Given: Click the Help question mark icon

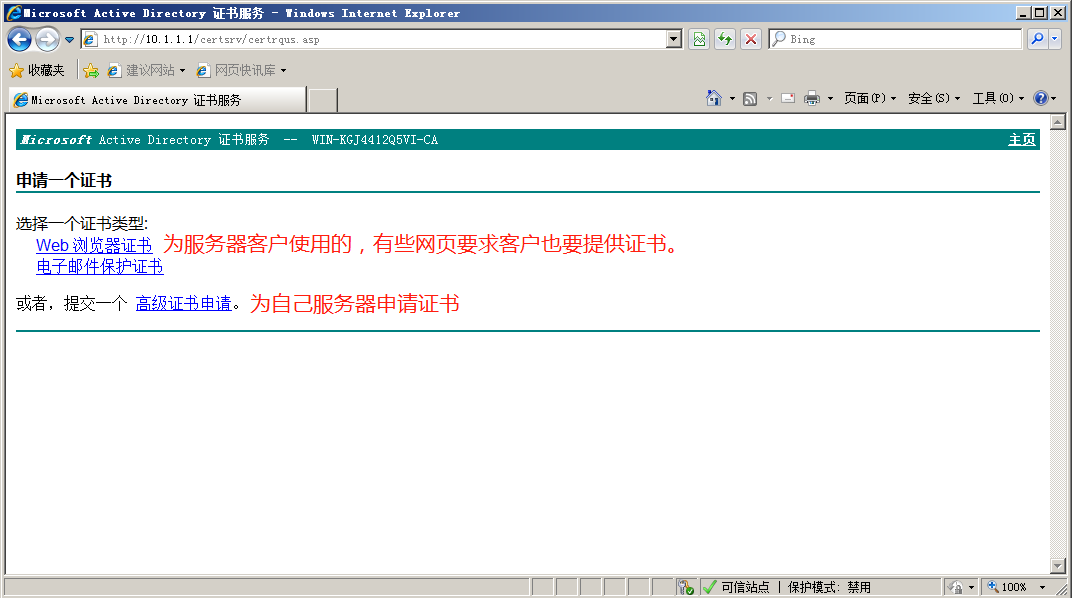Looking at the screenshot, I should tap(1041, 98).
